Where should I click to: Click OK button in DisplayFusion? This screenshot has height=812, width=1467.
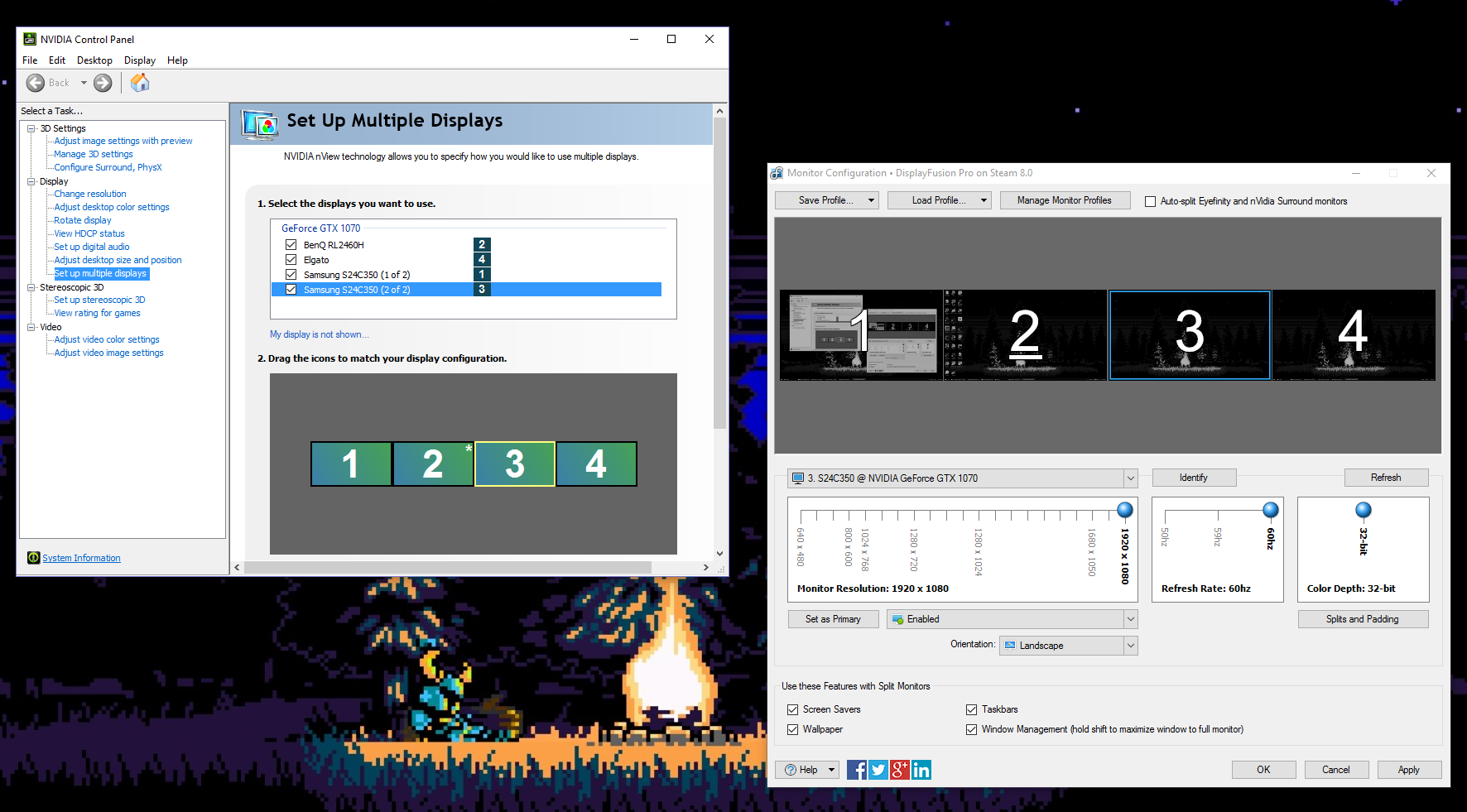(x=1263, y=770)
